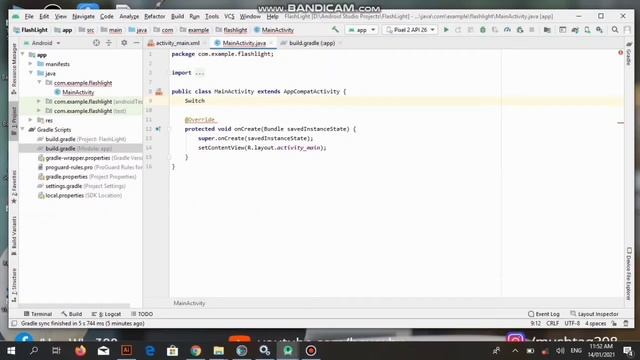640x360 pixels.
Task: Open the Event Log
Action: 544,314
